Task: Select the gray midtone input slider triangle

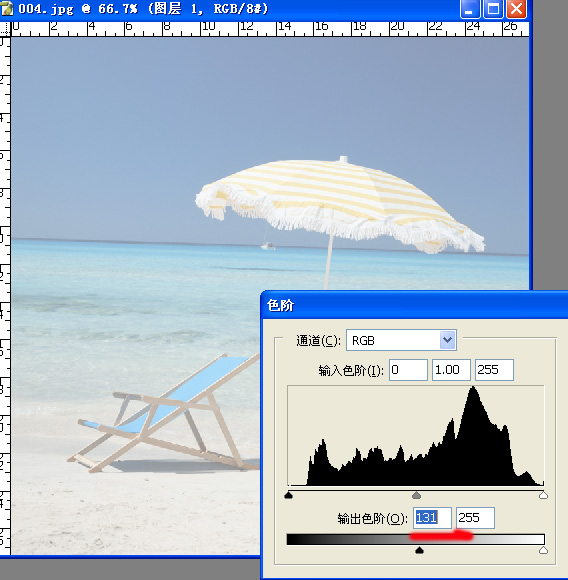Action: 416,495
